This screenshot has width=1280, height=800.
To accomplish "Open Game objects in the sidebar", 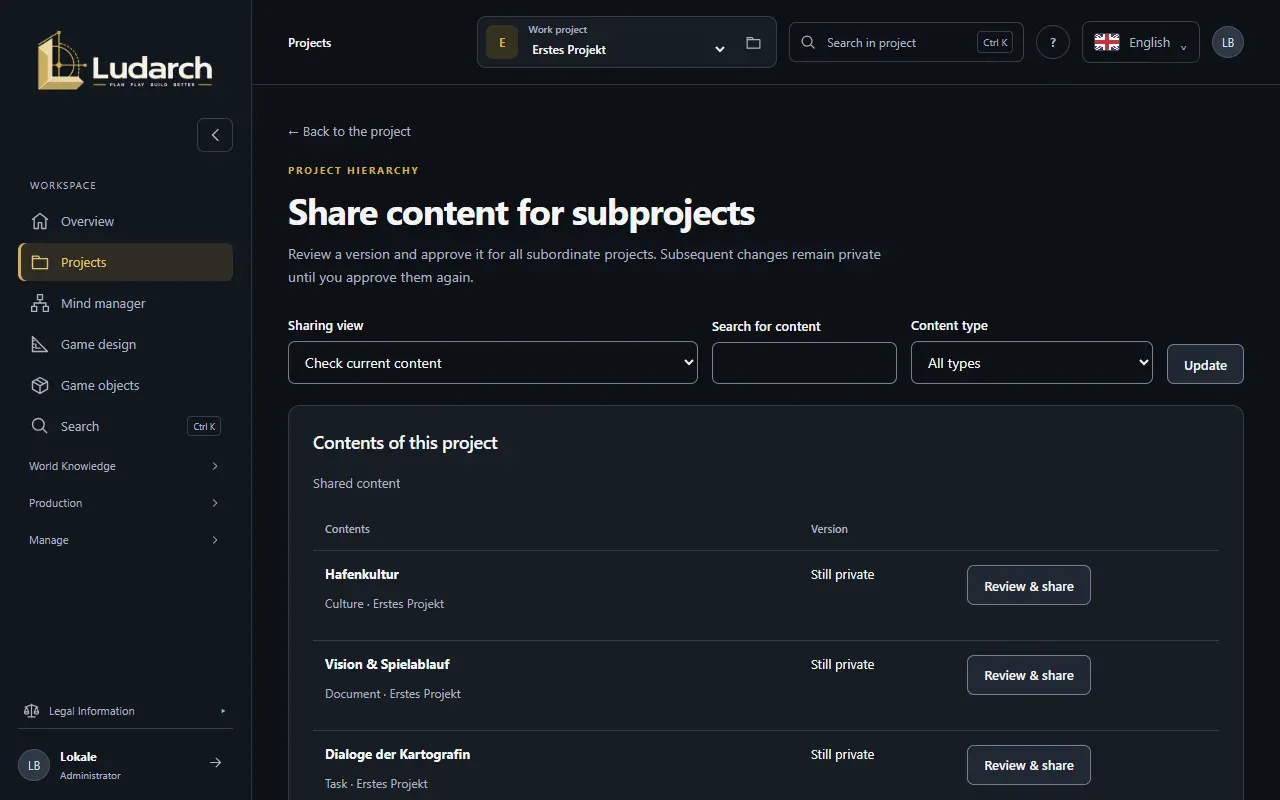I will (125, 385).
